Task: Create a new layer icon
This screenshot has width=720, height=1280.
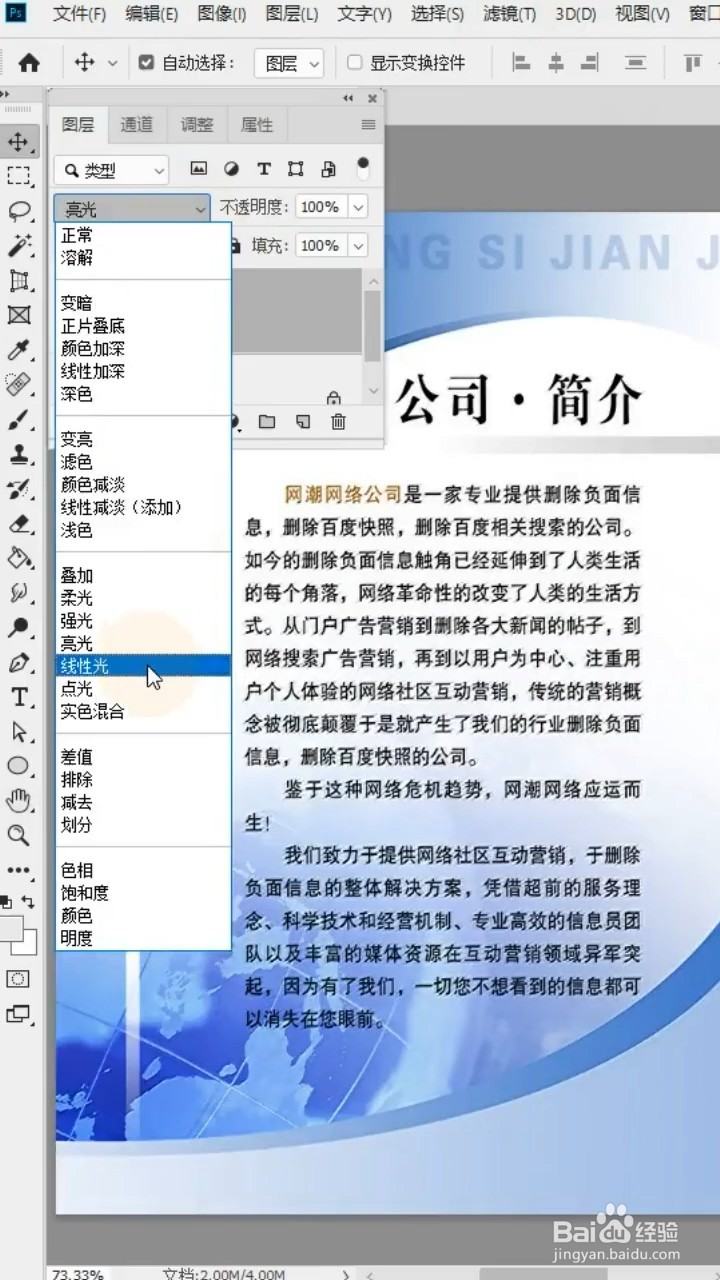Action: click(x=303, y=422)
